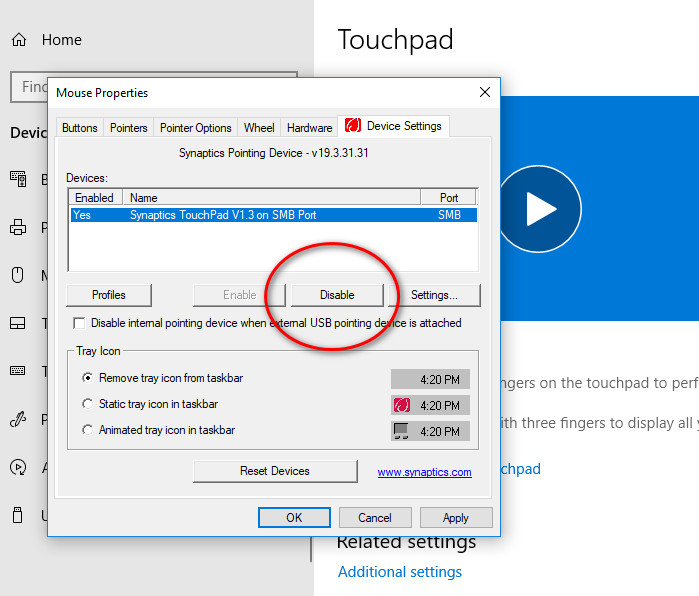
Task: Open the www.synaptics.com link
Action: click(424, 472)
